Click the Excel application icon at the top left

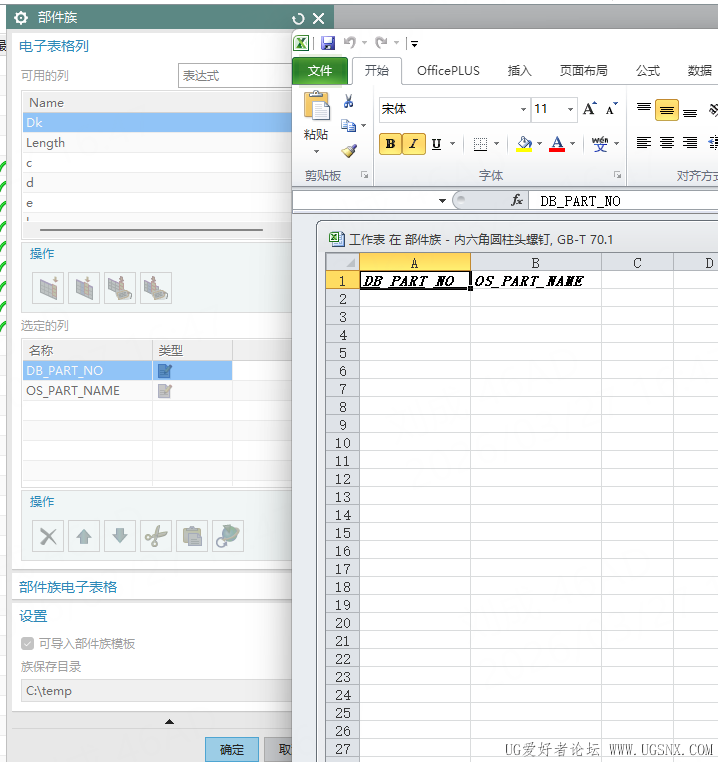(x=301, y=43)
